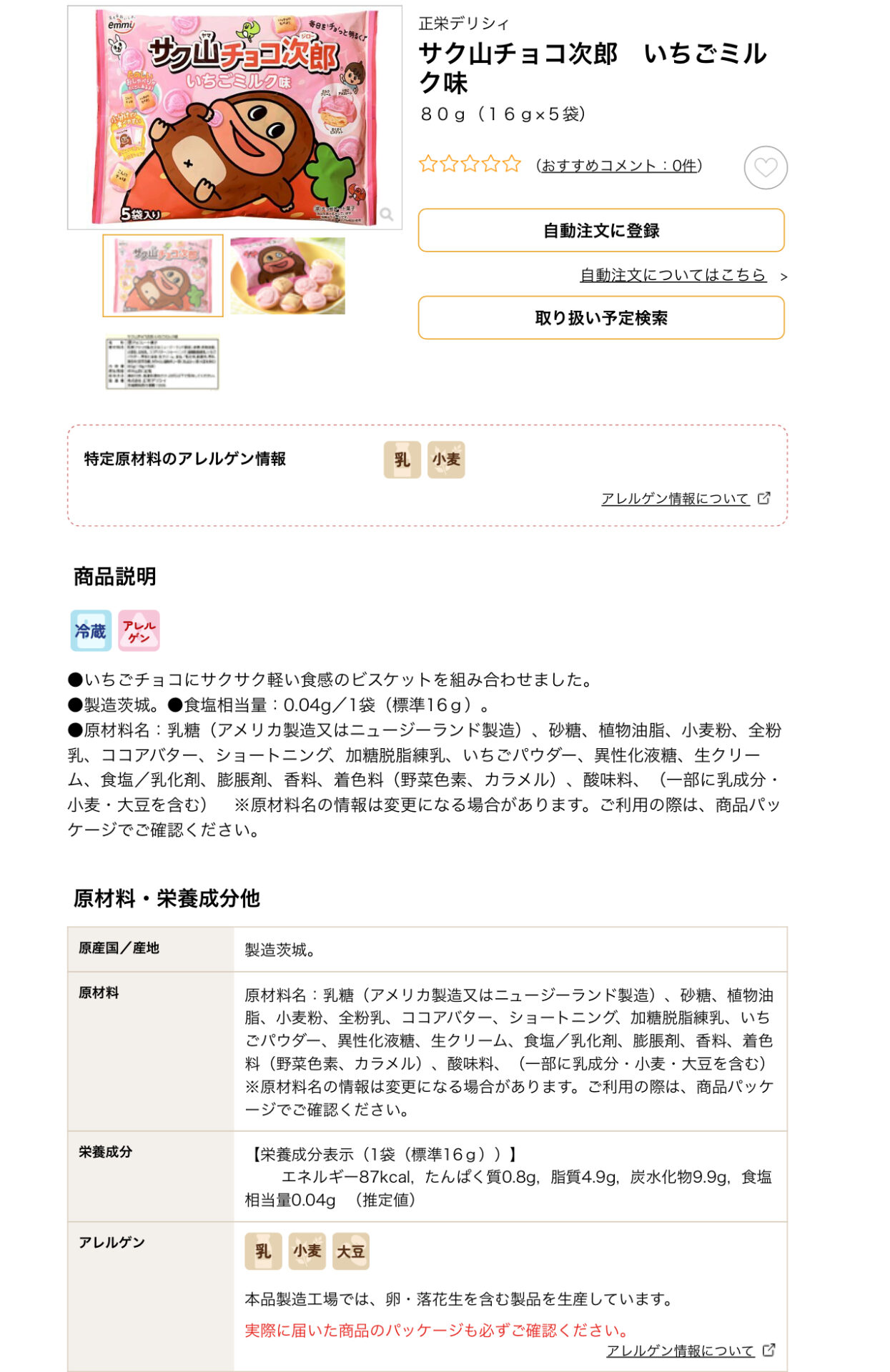Click magnifier icon on main product image
Image resolution: width=890 pixels, height=1372 pixels.
click(x=387, y=214)
